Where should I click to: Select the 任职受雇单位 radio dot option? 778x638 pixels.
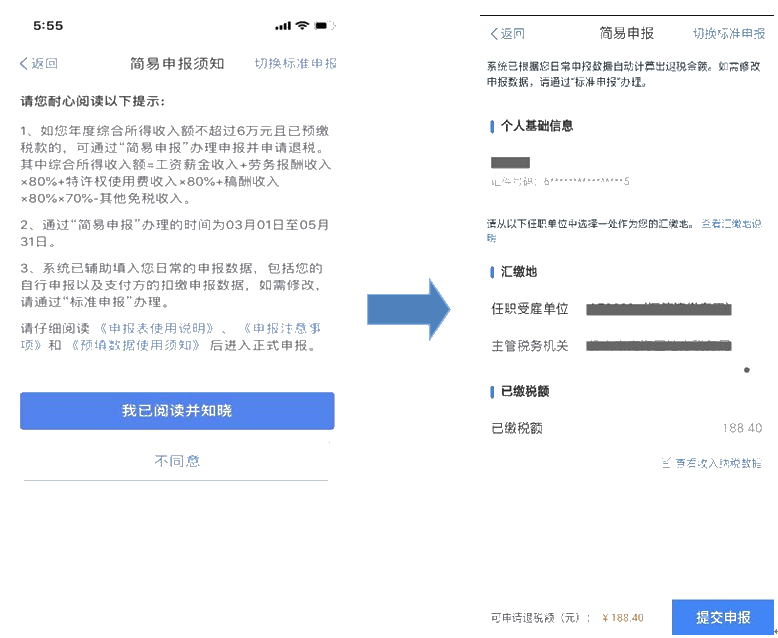point(747,370)
